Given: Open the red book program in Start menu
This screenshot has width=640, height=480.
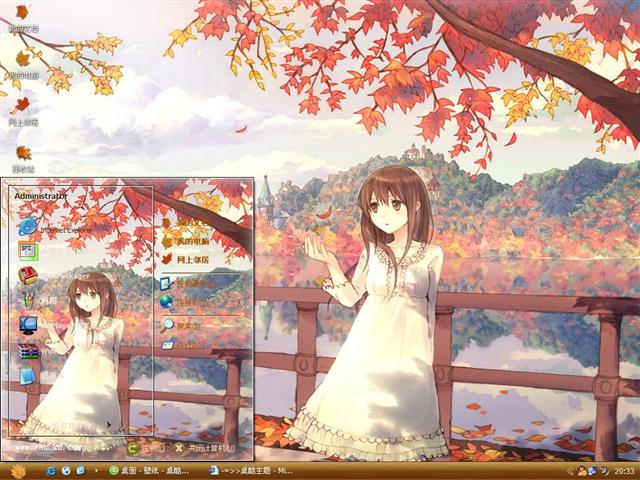Looking at the screenshot, I should (x=28, y=276).
